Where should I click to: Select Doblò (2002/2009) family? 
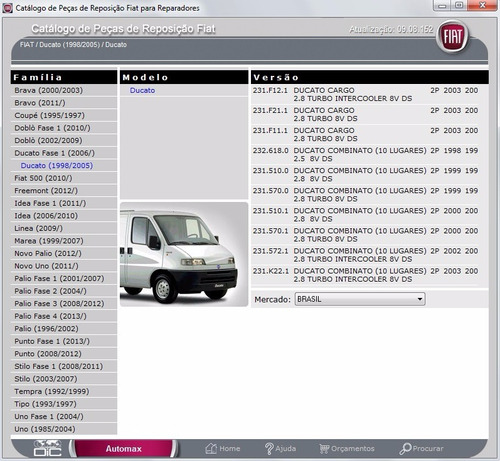point(64,140)
